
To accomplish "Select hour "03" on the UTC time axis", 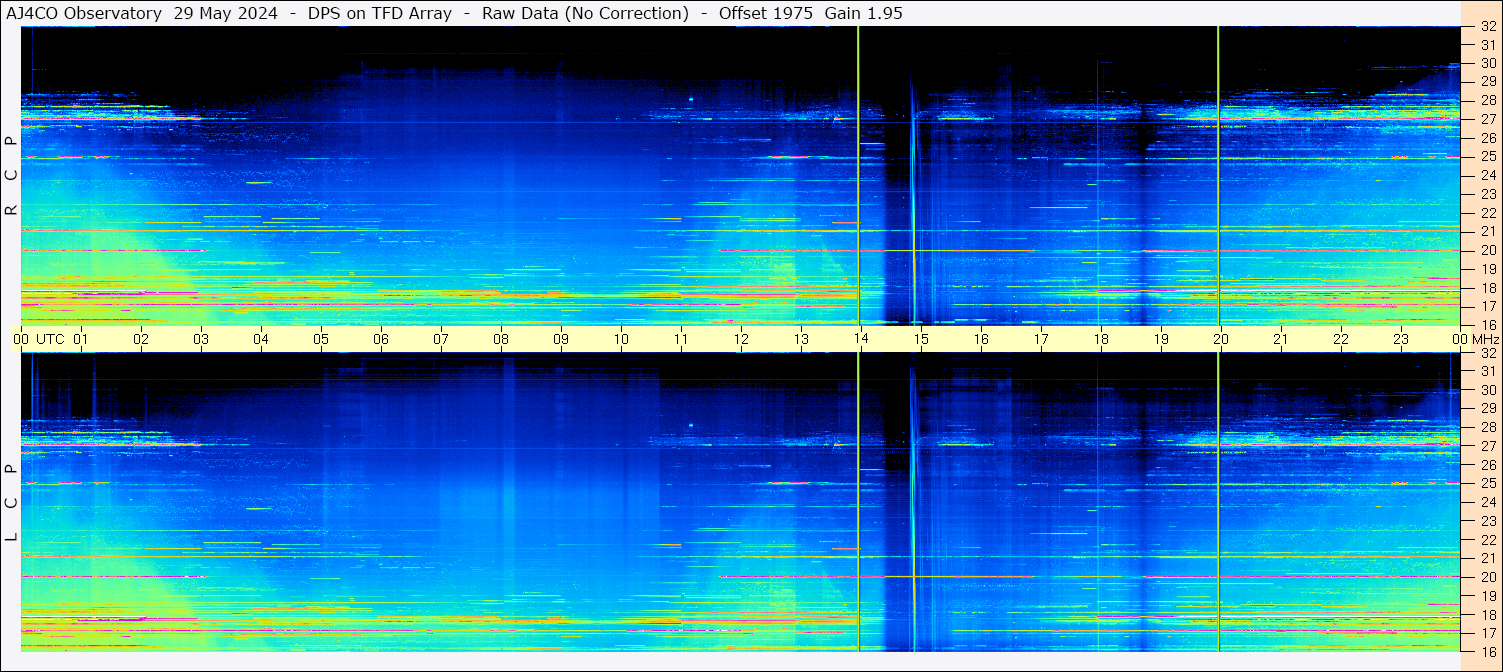I will (201, 339).
